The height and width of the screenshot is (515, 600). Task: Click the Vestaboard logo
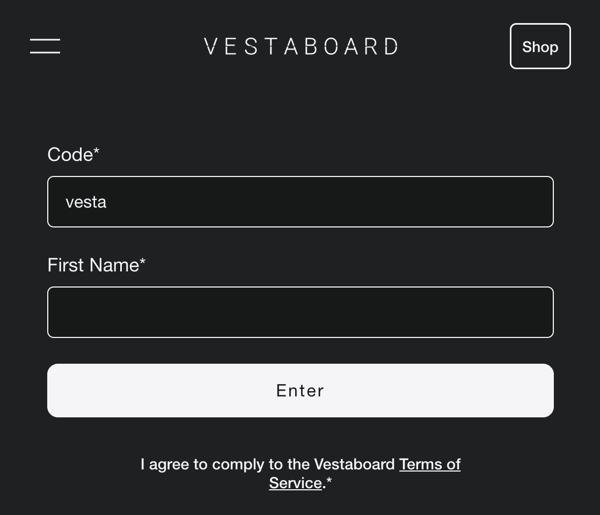[301, 47]
